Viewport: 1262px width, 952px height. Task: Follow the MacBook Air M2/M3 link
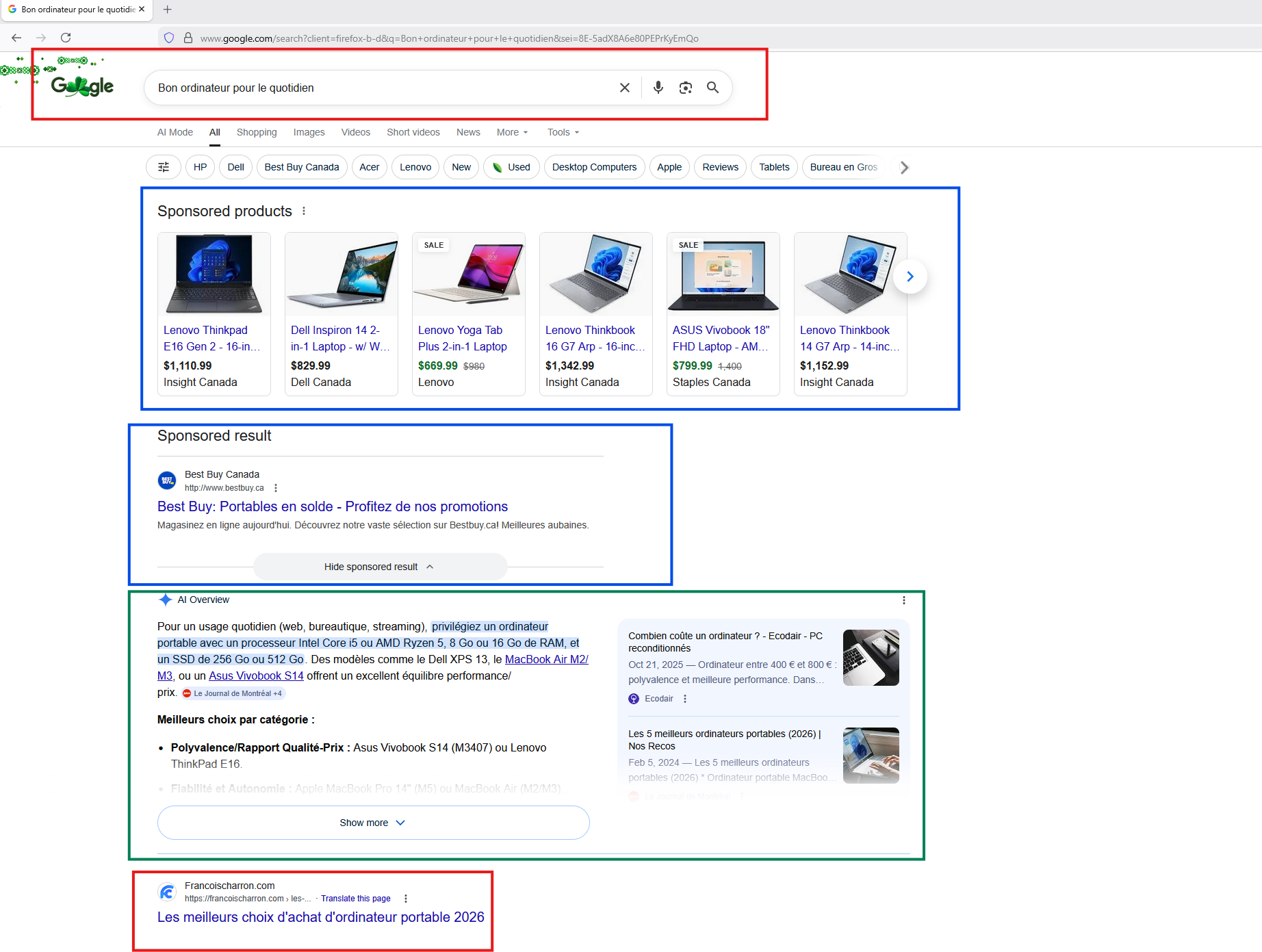tap(547, 660)
